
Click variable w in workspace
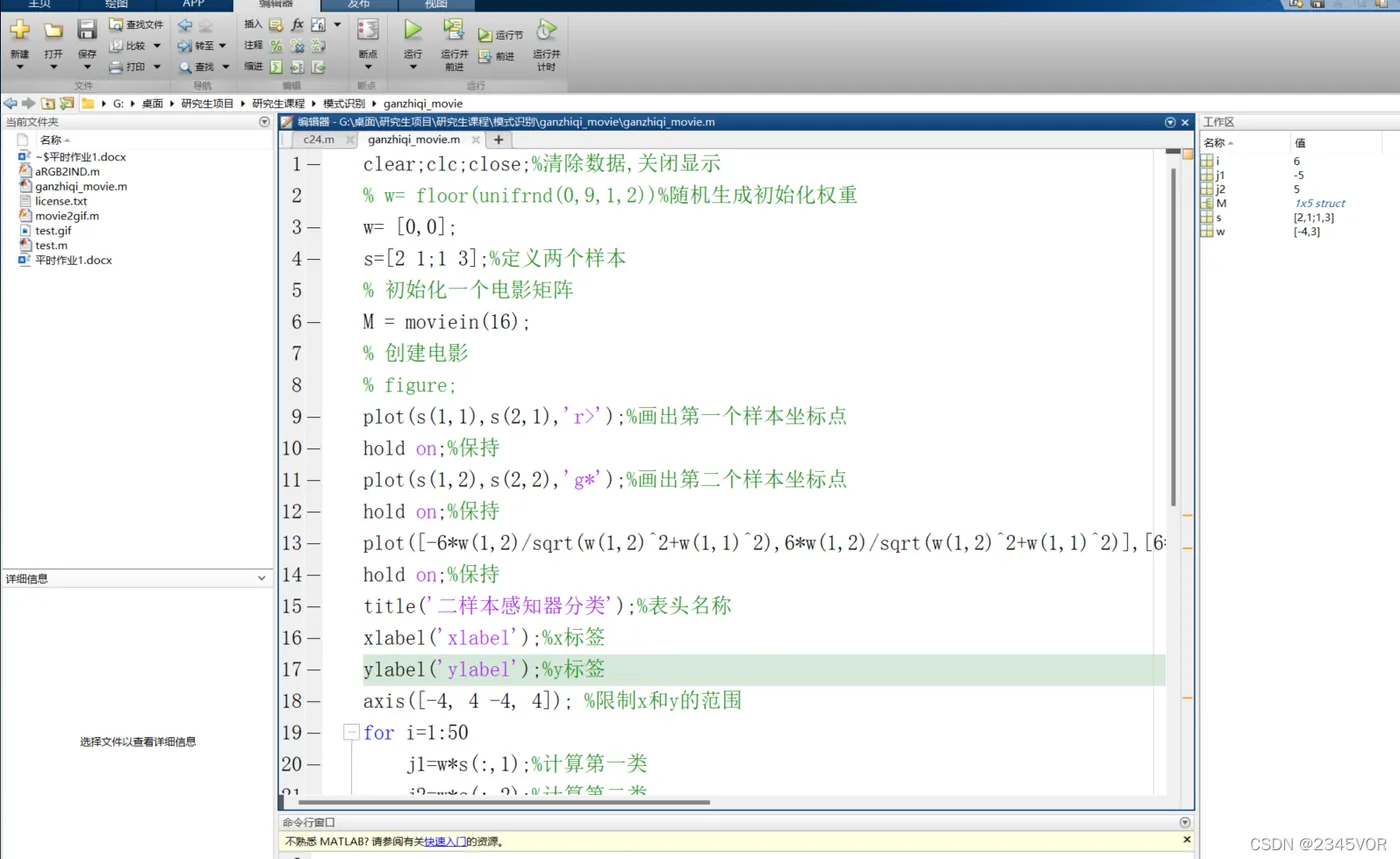1220,232
